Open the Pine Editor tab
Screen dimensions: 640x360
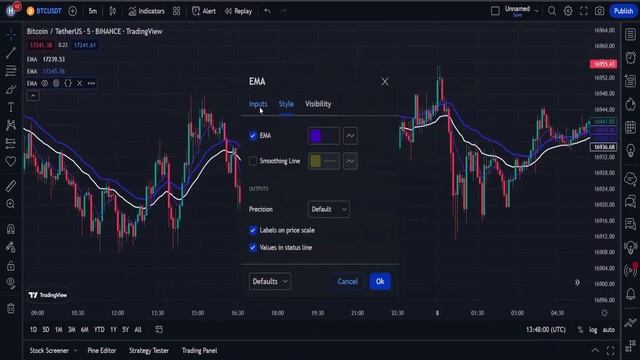(102, 351)
